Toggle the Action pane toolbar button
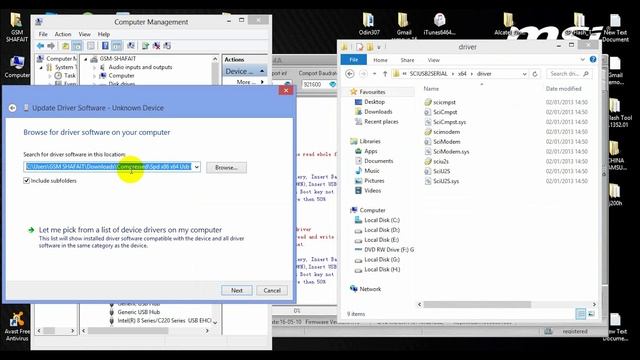The width and height of the screenshot is (640, 360). (117, 46)
